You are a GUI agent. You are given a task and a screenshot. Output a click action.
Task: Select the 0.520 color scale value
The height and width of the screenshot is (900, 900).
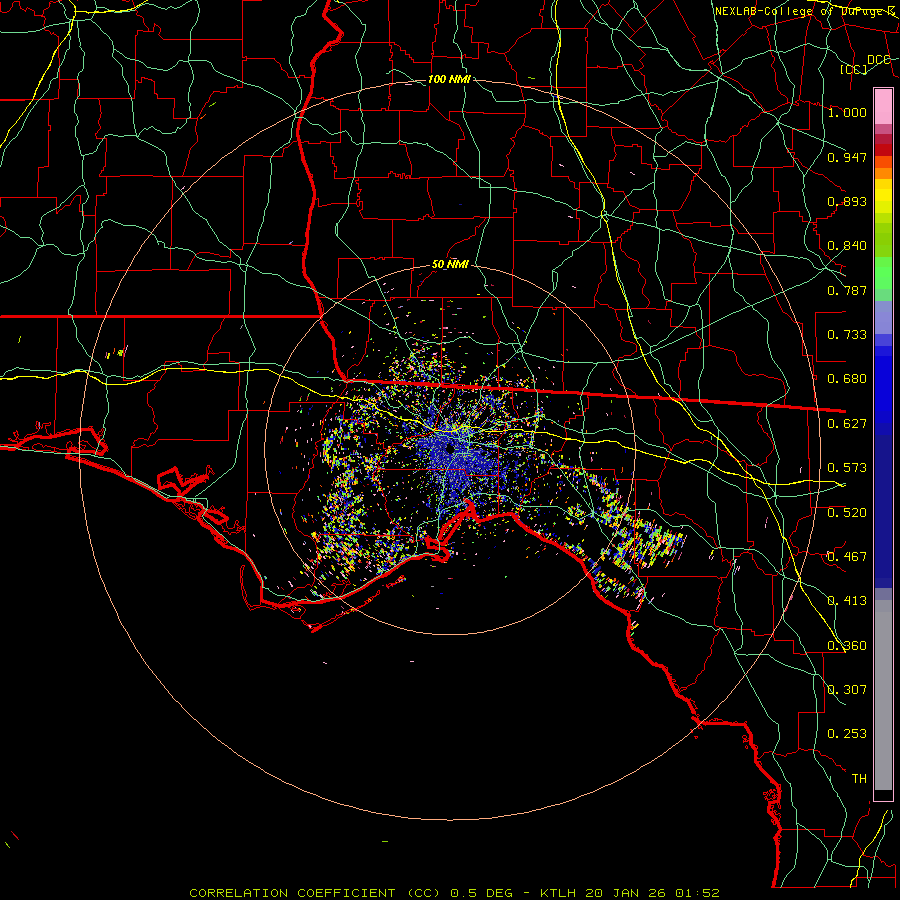847,513
